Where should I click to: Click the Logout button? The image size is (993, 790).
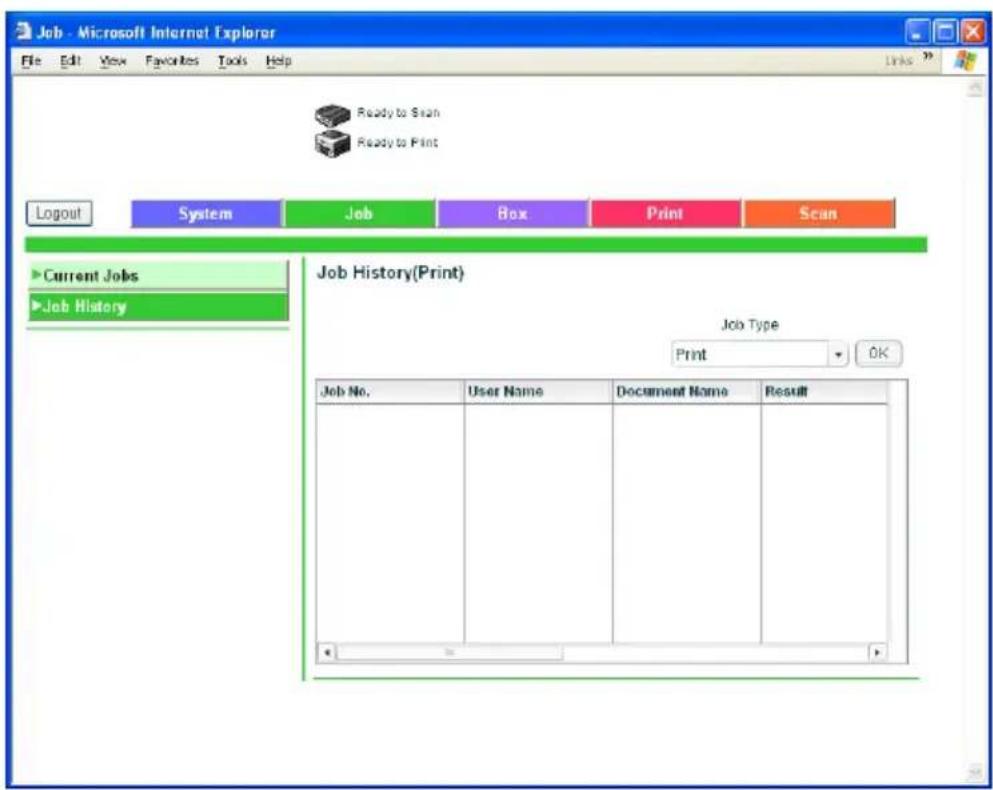pos(59,213)
